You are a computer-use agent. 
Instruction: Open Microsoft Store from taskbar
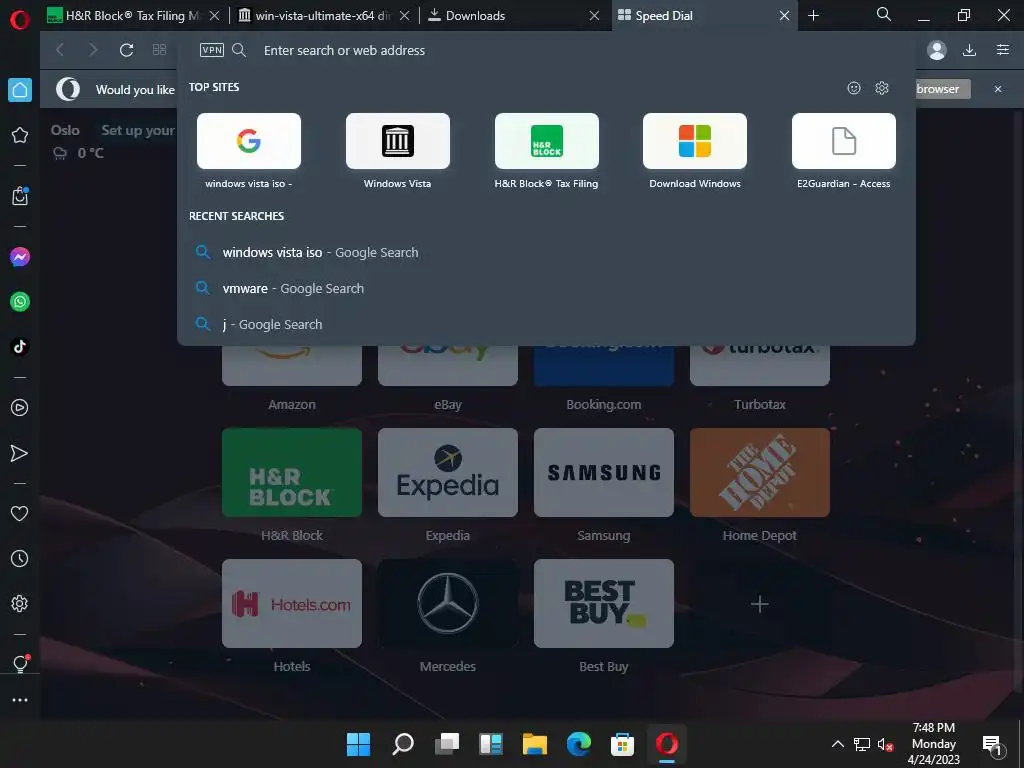tap(622, 744)
